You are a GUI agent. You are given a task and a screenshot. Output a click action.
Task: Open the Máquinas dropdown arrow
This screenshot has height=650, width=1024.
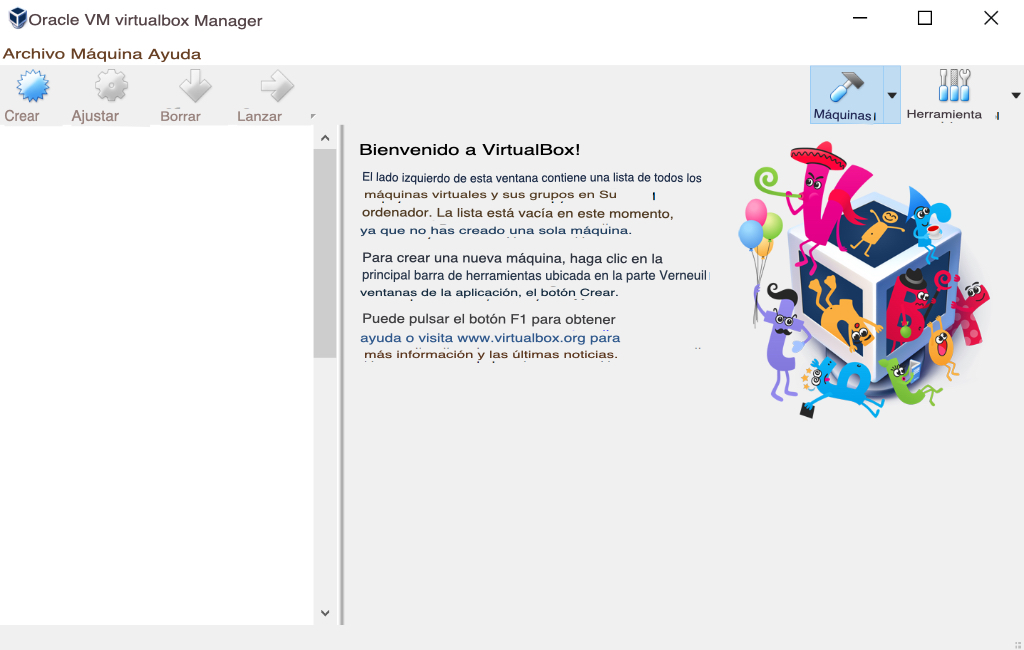coord(891,95)
